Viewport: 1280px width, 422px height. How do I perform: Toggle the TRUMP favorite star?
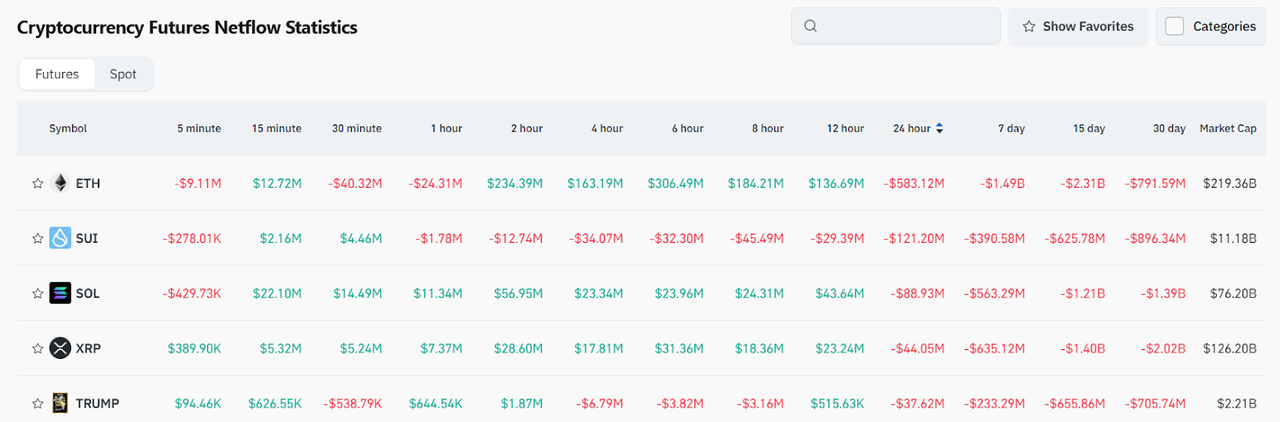point(38,403)
